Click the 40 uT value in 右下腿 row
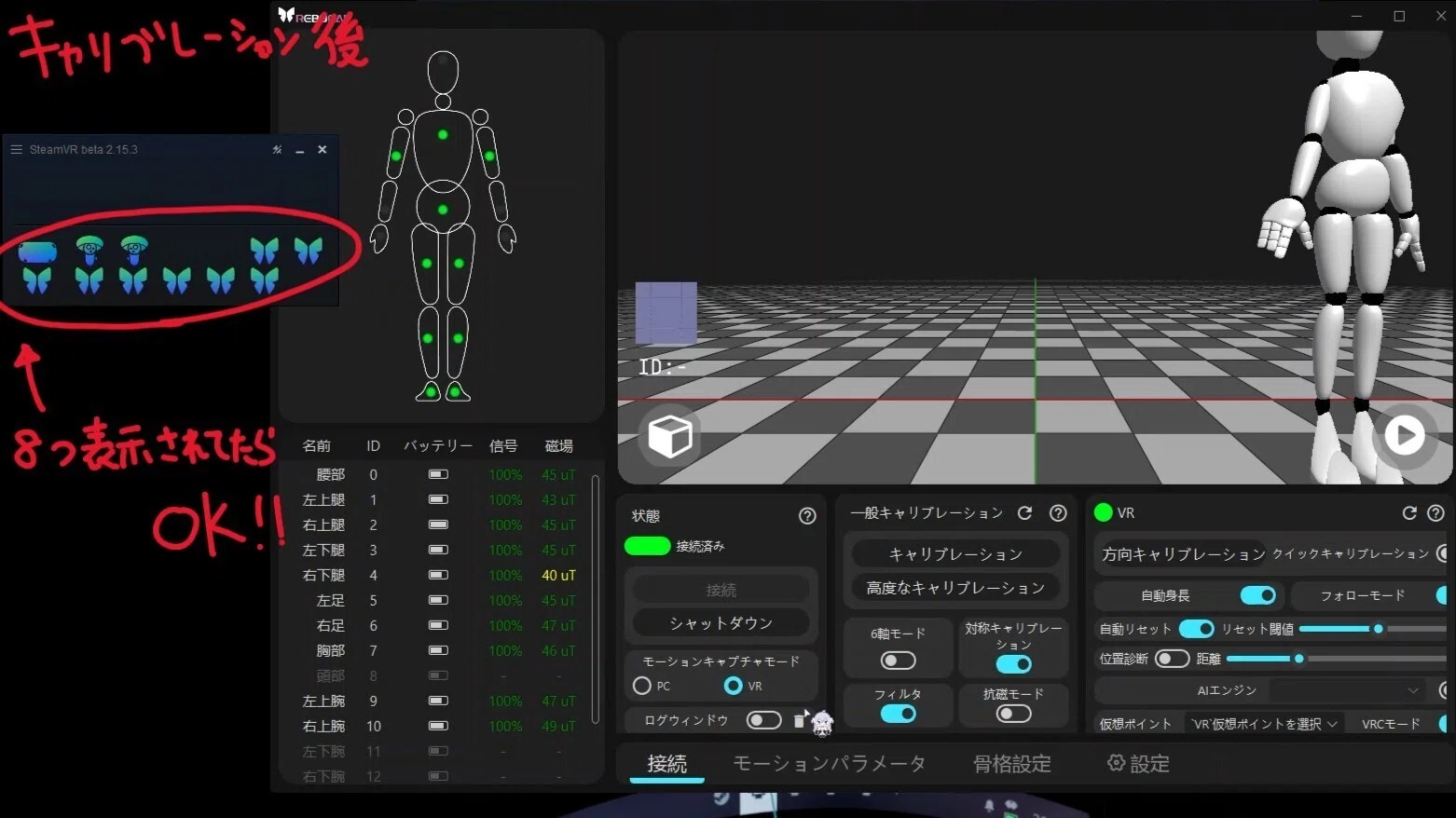This screenshot has width=1456, height=818. [x=558, y=575]
